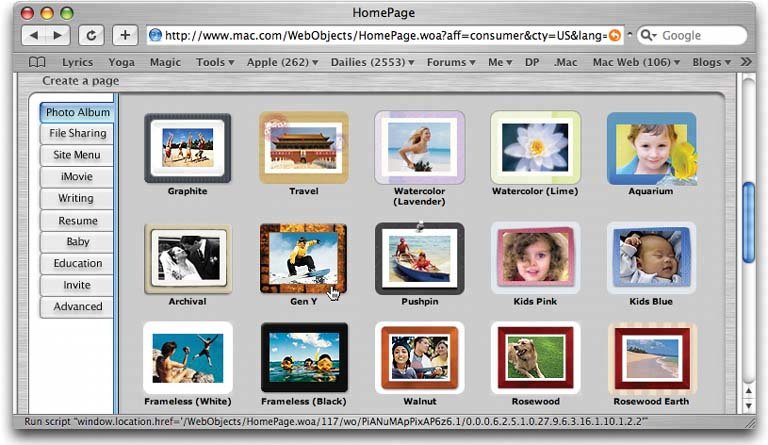Open the Google search magnifier menu

(x=648, y=35)
